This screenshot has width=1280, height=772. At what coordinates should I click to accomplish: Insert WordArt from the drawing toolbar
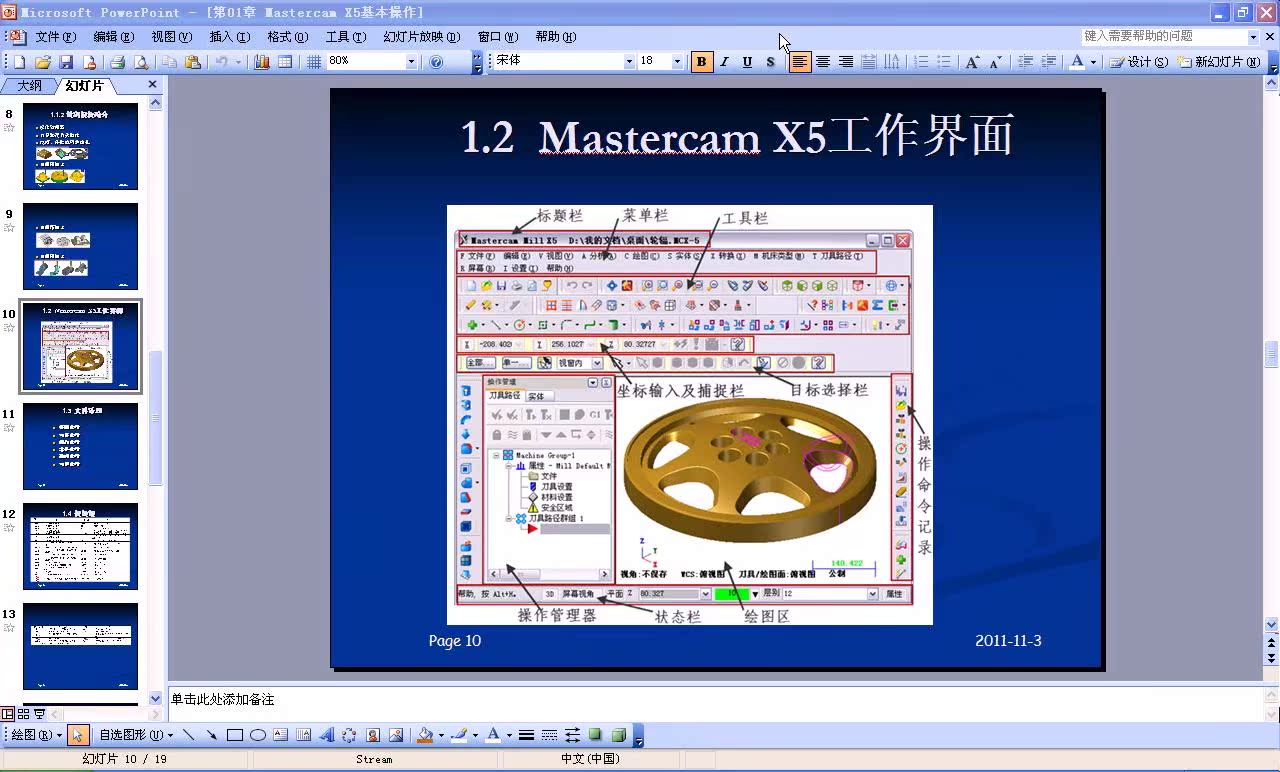(327, 735)
